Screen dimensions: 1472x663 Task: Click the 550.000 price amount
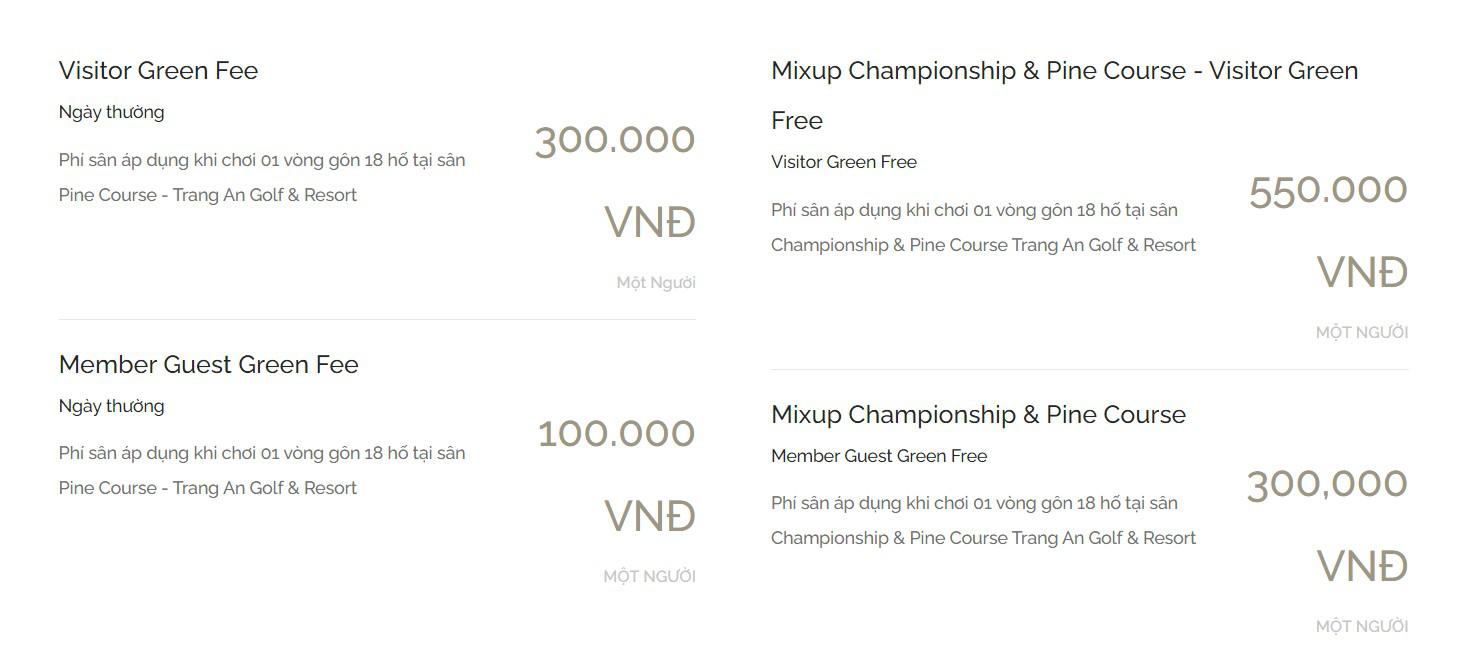click(1327, 190)
